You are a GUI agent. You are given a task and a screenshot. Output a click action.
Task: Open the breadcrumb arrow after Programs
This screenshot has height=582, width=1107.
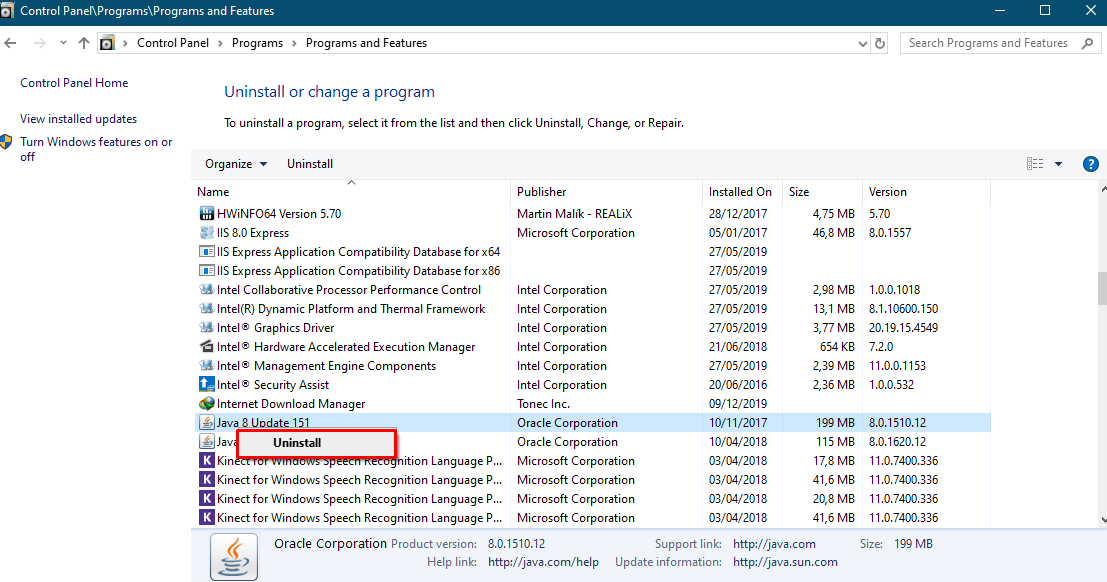[294, 43]
